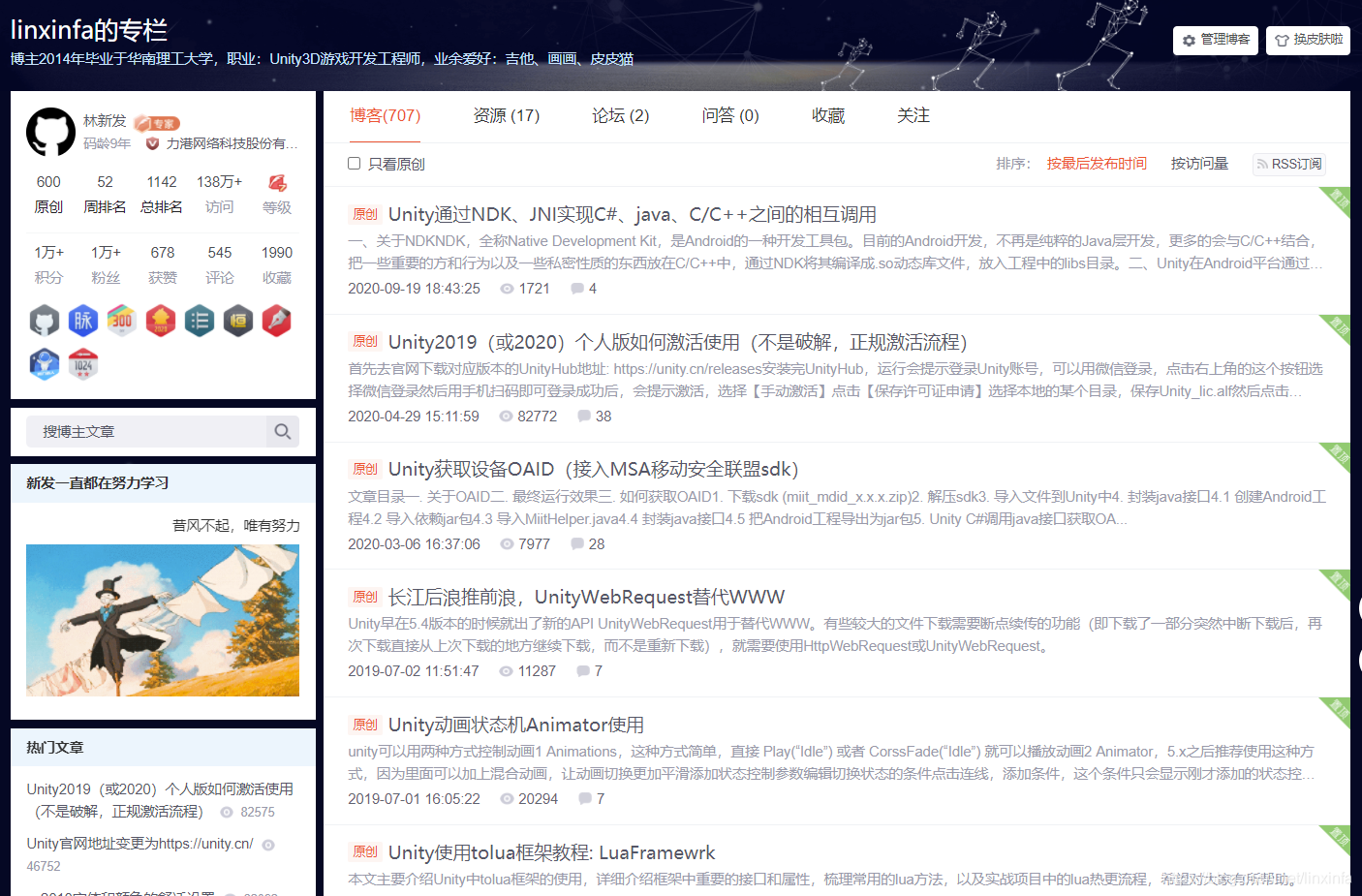The height and width of the screenshot is (896, 1362).
Task: Click the shield icon beside 力港网络科技股份有
Action: click(152, 143)
